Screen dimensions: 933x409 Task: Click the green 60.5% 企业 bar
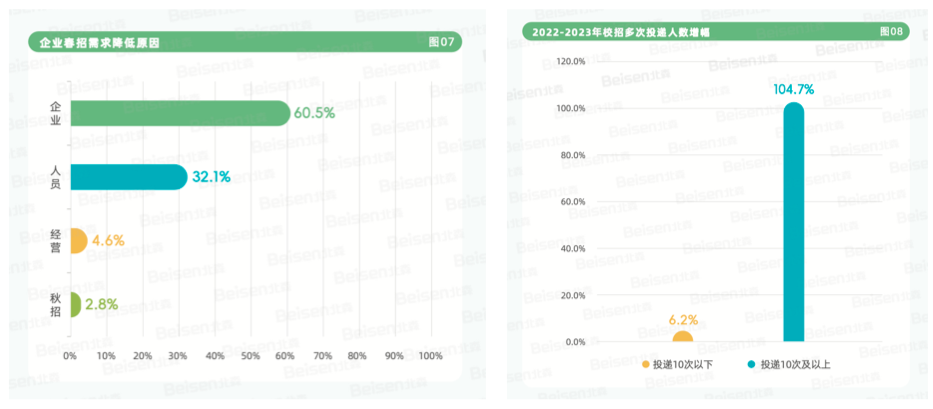tap(180, 113)
